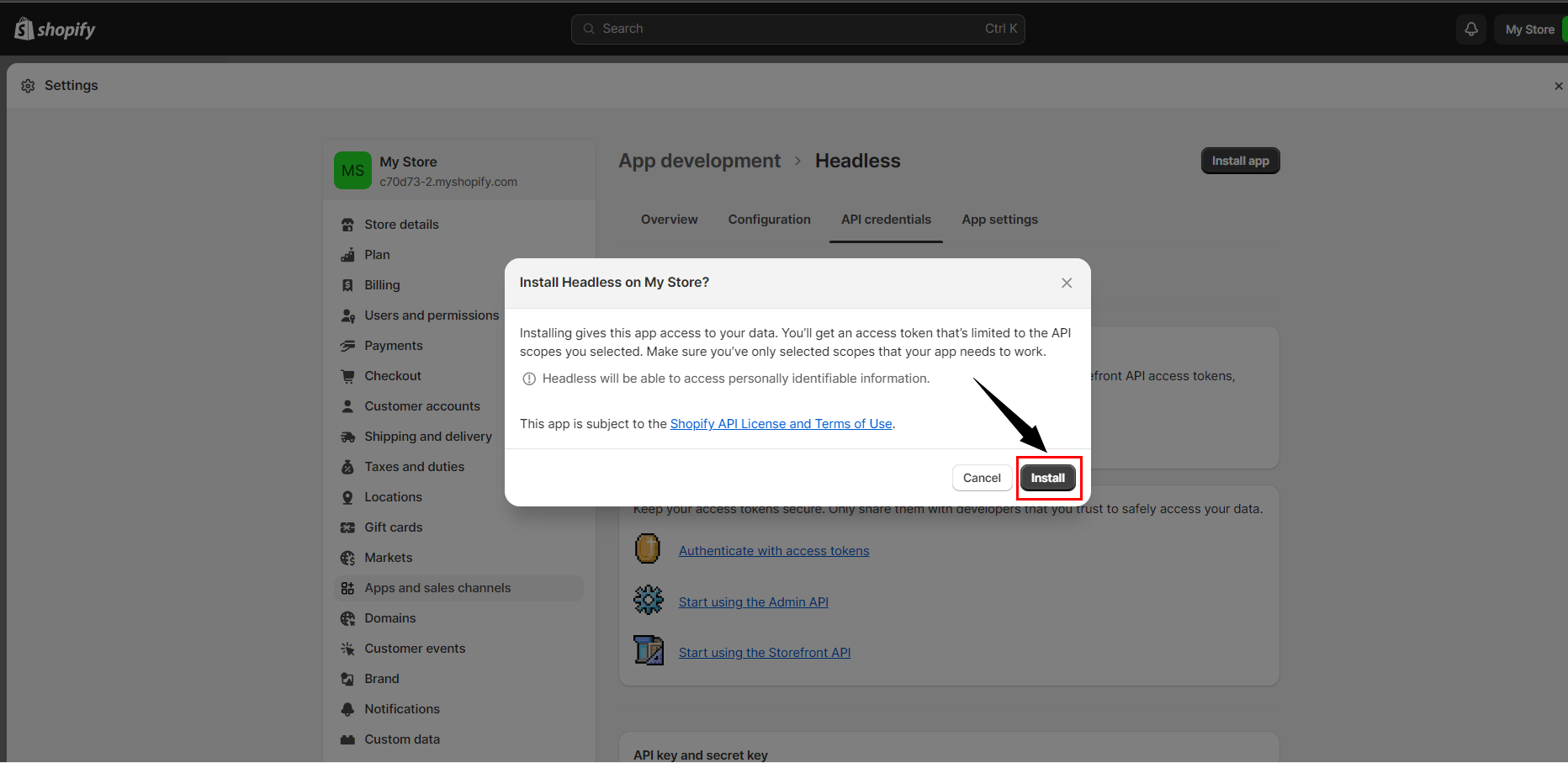Go to App development breadcrumb

(x=699, y=161)
